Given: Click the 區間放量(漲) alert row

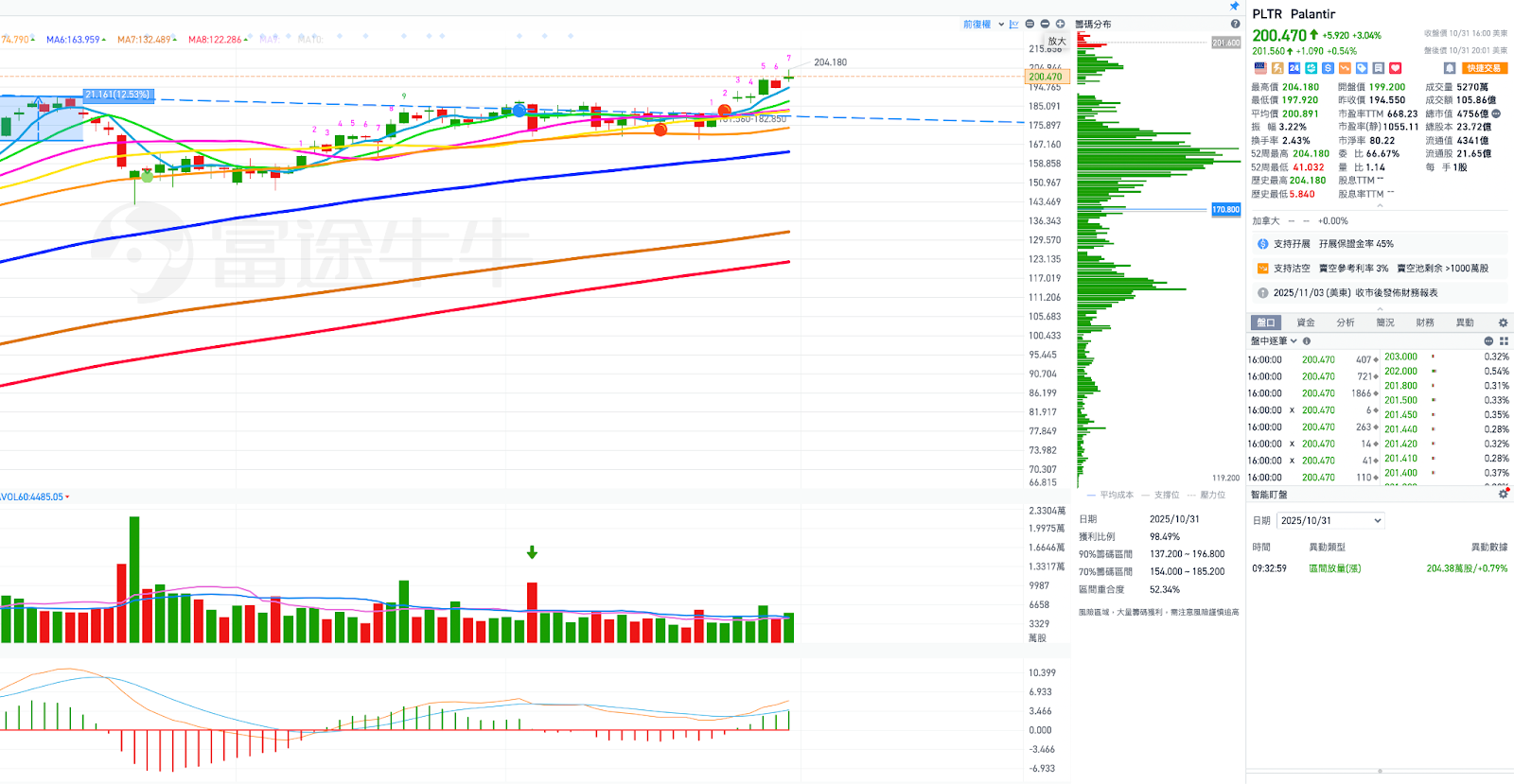Looking at the screenshot, I should point(1380,568).
